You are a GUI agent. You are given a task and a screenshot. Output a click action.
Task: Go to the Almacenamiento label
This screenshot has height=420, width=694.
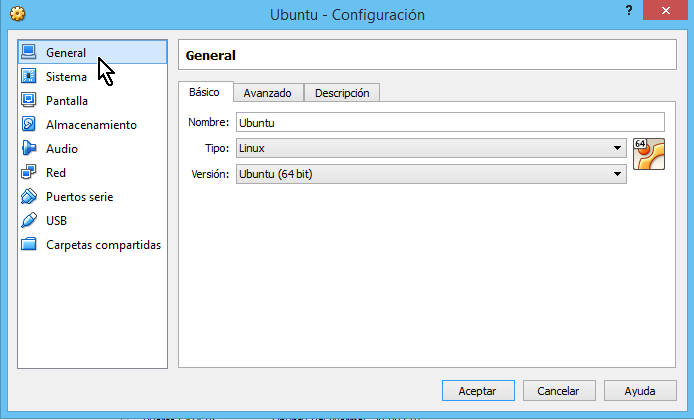91,125
